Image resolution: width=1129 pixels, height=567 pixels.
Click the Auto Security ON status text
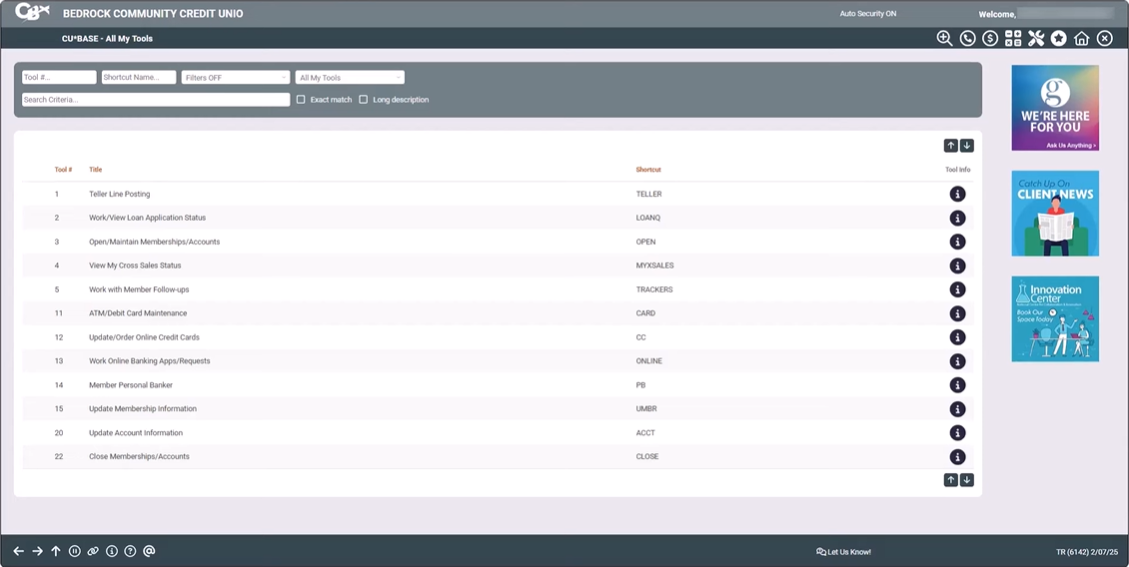(x=868, y=14)
